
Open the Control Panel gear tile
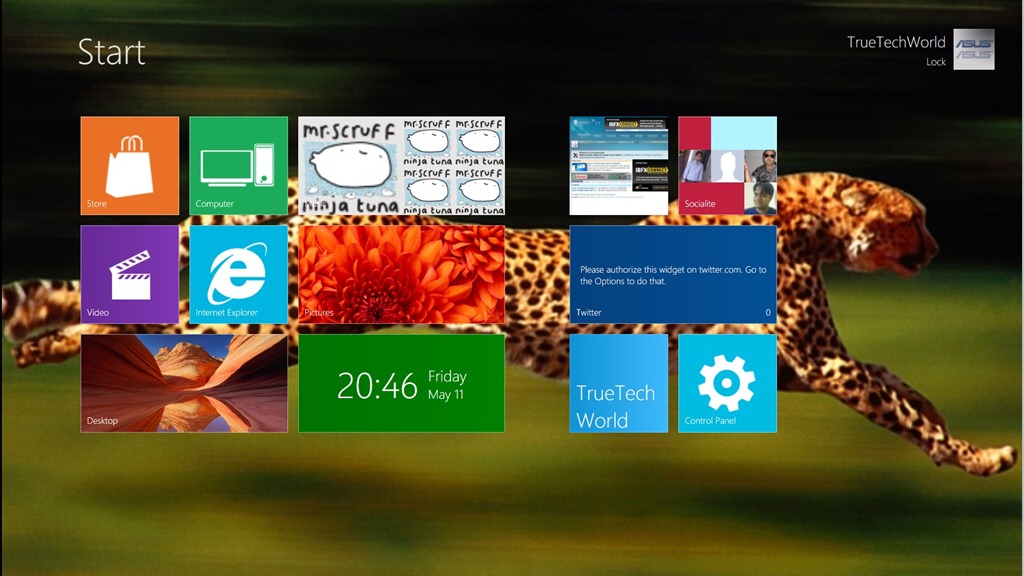coord(728,383)
